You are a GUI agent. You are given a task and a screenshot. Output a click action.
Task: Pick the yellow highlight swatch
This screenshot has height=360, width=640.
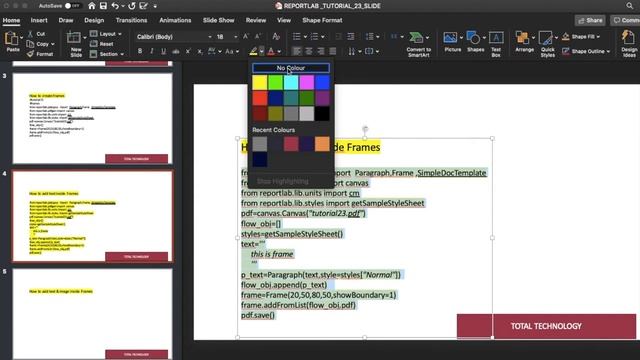tap(260, 82)
